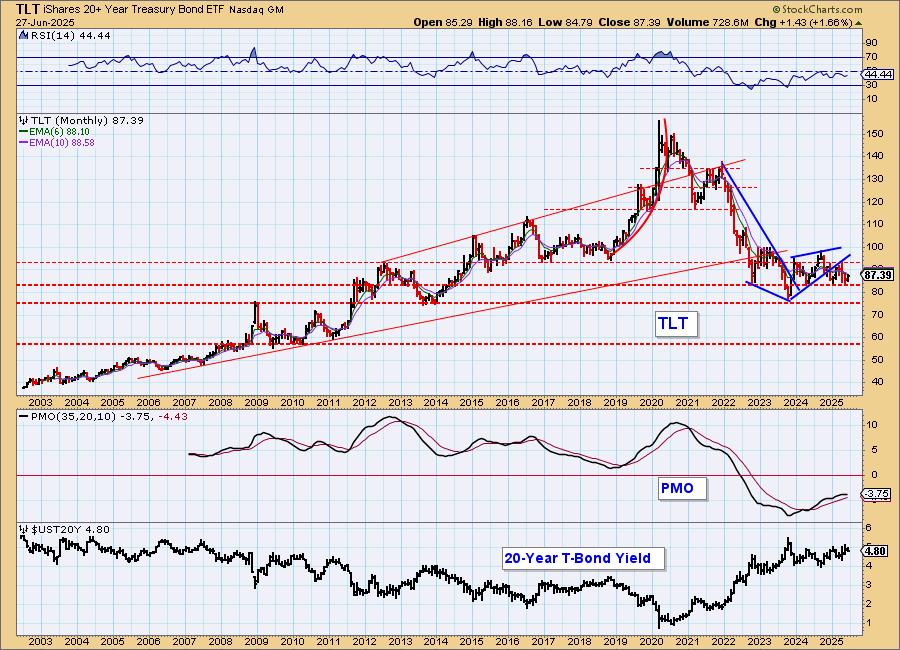Image resolution: width=900 pixels, height=650 pixels.
Task: Click the Nasdaq GM exchange label
Action: coord(257,10)
